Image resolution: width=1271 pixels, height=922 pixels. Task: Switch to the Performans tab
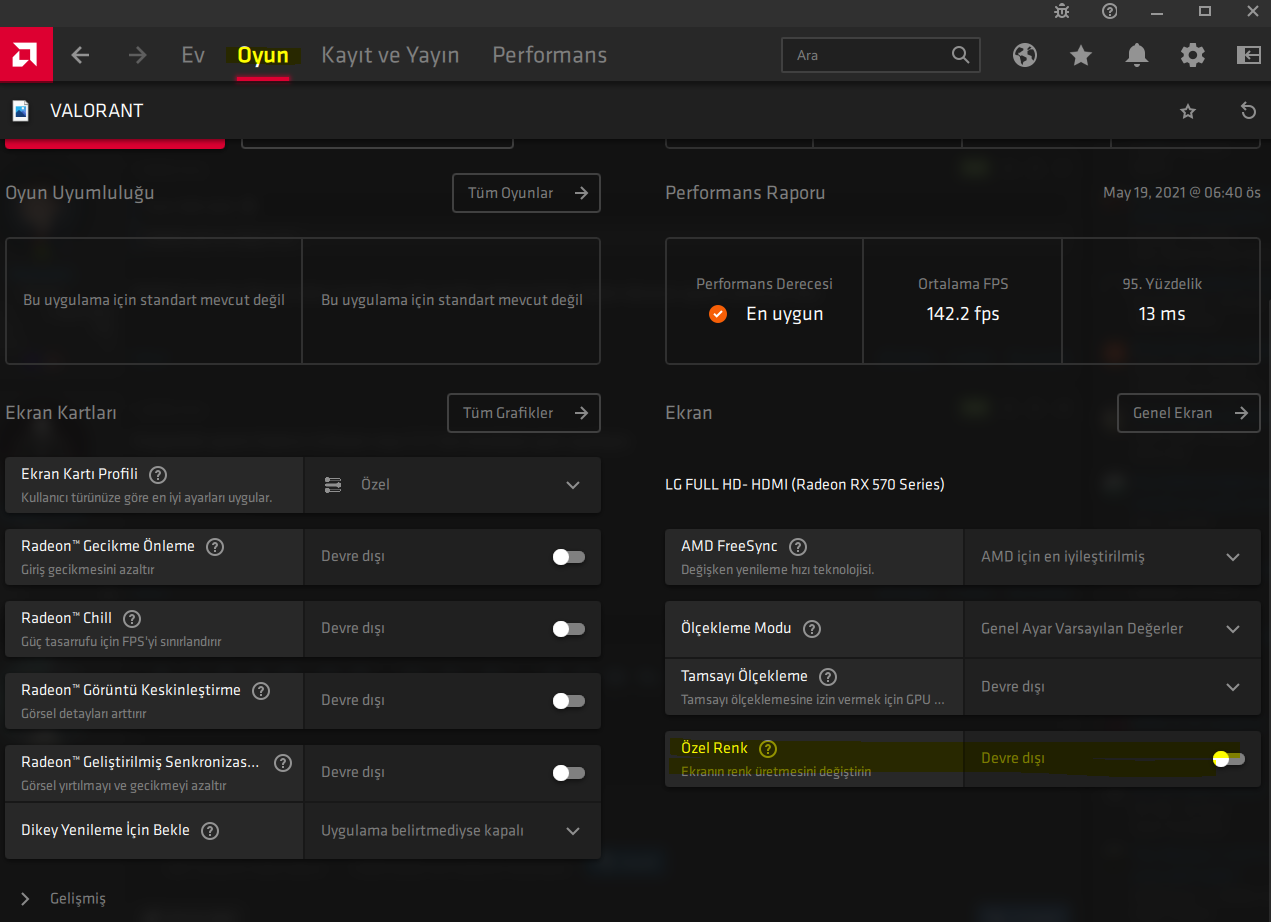point(549,55)
